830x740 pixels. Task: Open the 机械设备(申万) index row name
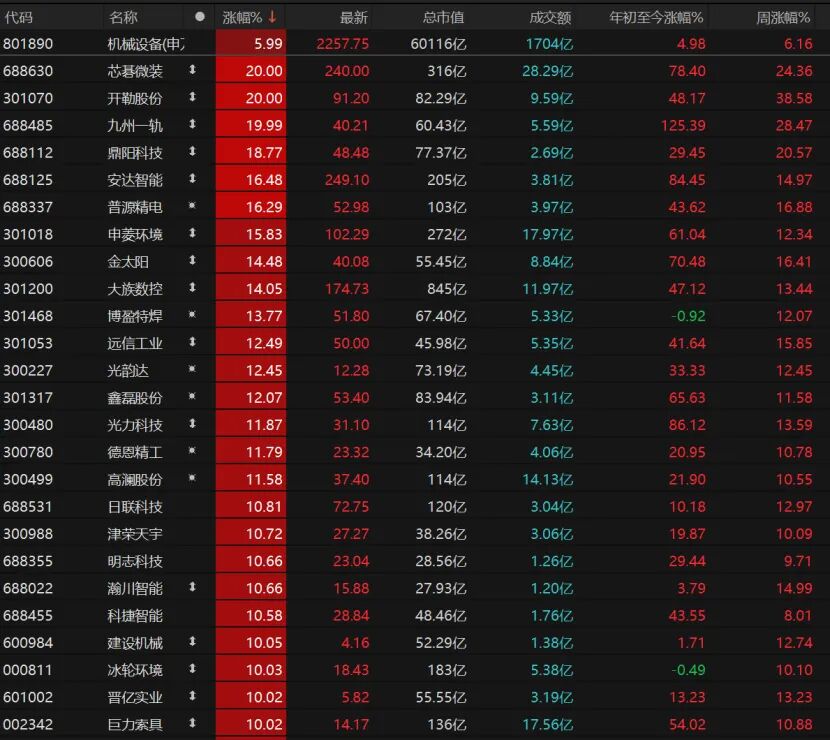point(146,44)
